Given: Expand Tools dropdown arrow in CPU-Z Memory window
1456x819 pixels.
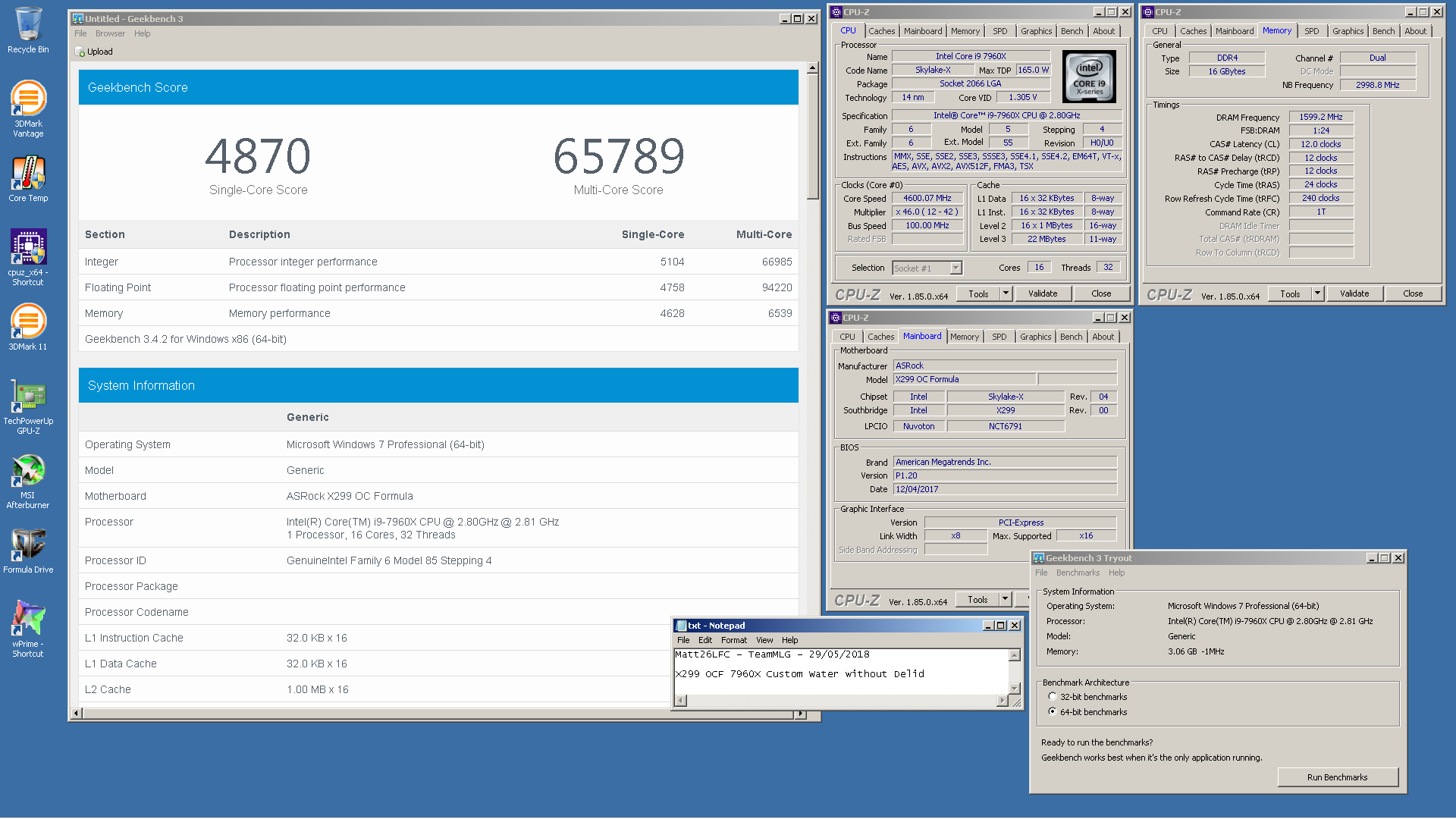Looking at the screenshot, I should pyautogui.click(x=1317, y=293).
